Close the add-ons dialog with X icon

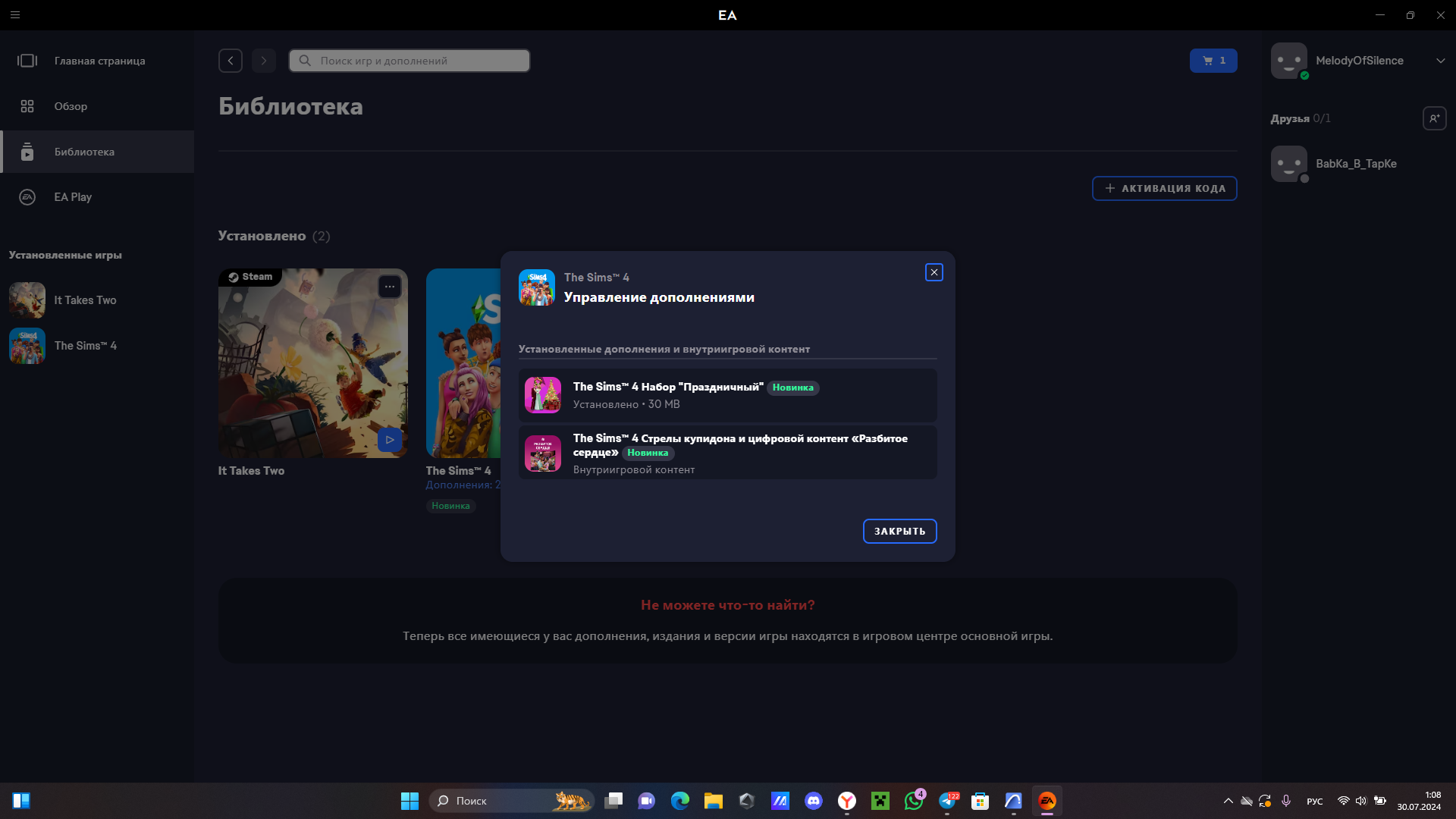(934, 272)
